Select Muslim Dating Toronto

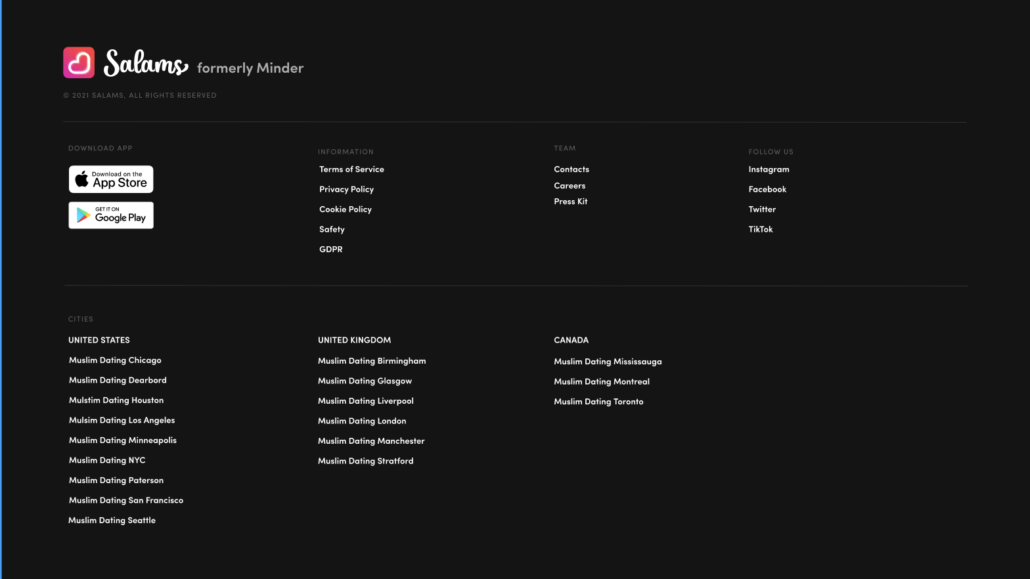[x=598, y=401]
